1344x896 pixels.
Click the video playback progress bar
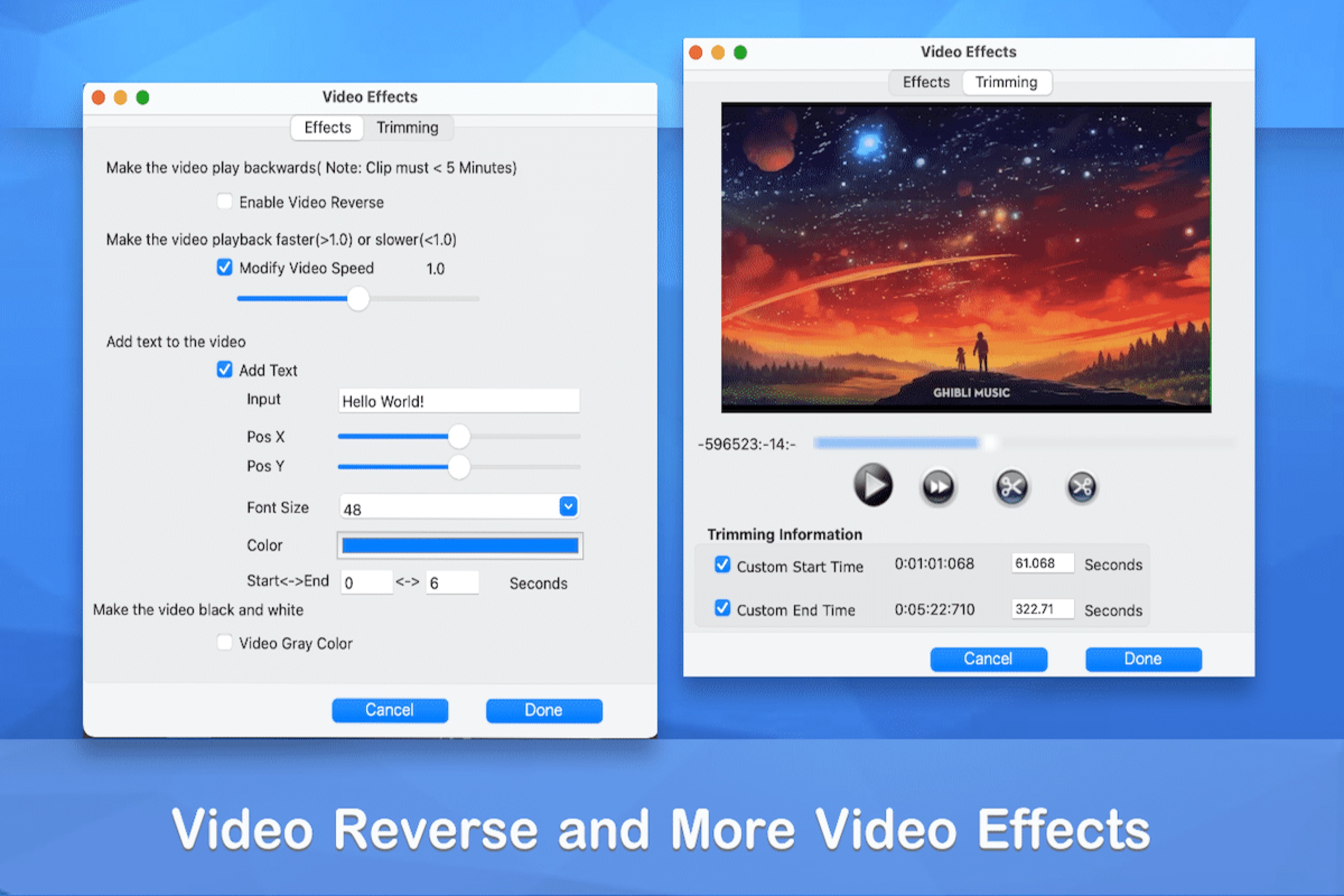pyautogui.click(x=1023, y=443)
